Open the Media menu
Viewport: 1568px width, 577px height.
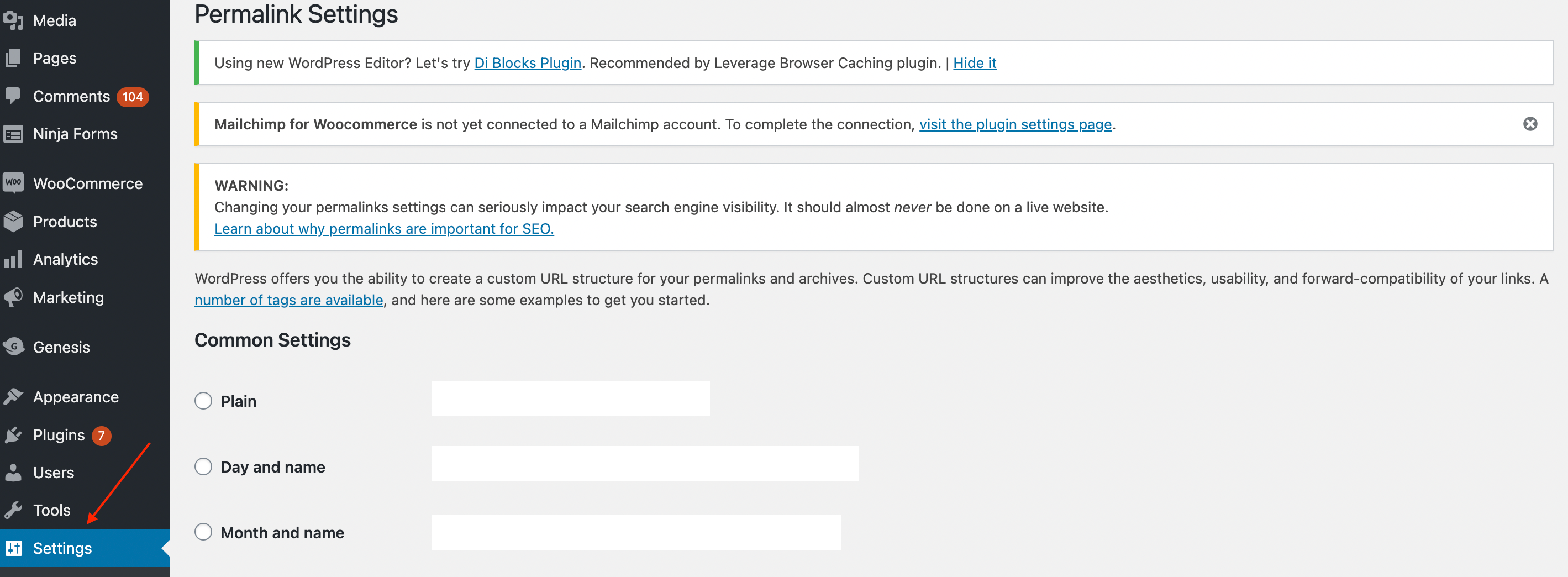(85, 20)
